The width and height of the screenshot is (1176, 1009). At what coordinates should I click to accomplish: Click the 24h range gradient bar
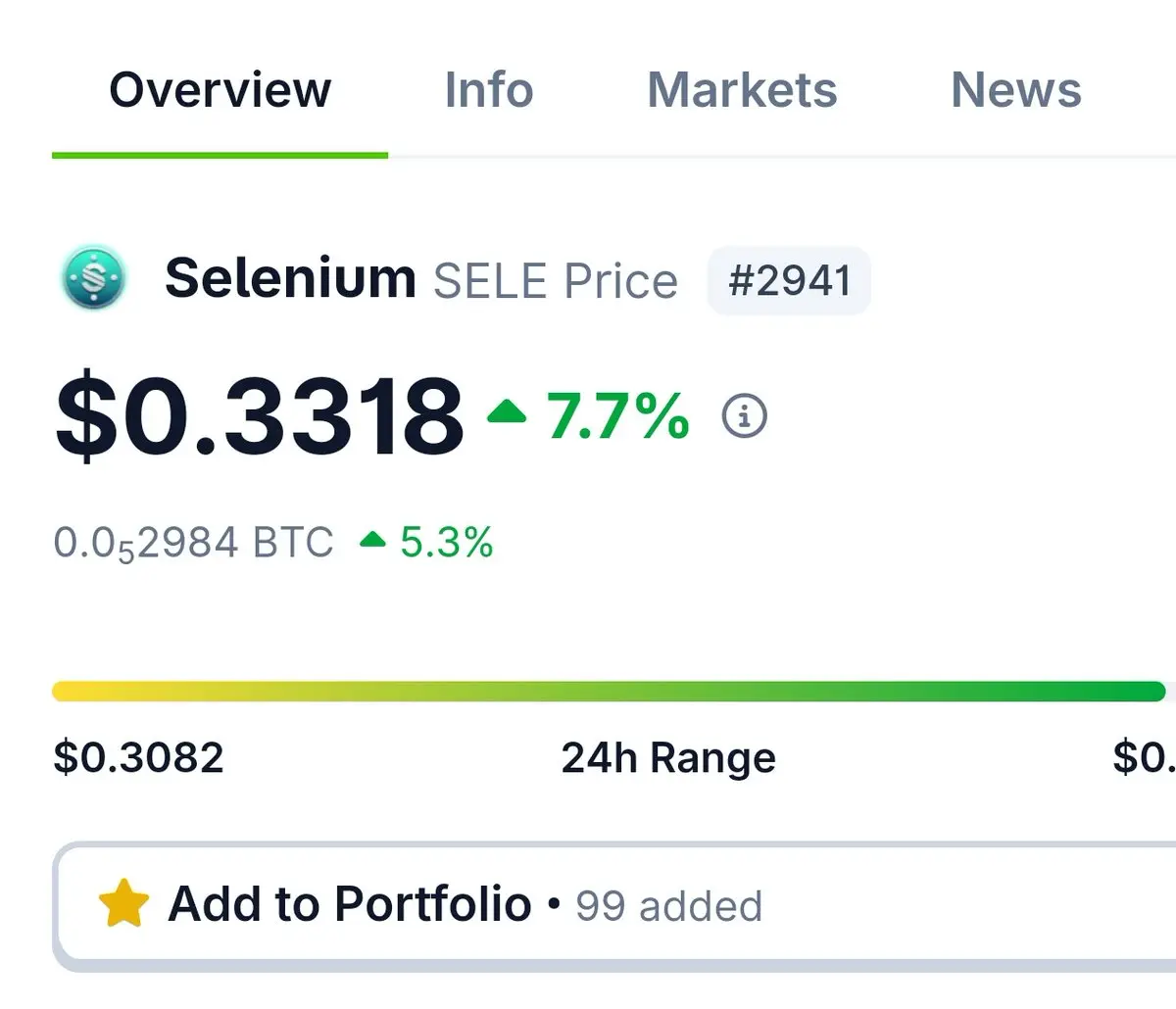pos(609,692)
